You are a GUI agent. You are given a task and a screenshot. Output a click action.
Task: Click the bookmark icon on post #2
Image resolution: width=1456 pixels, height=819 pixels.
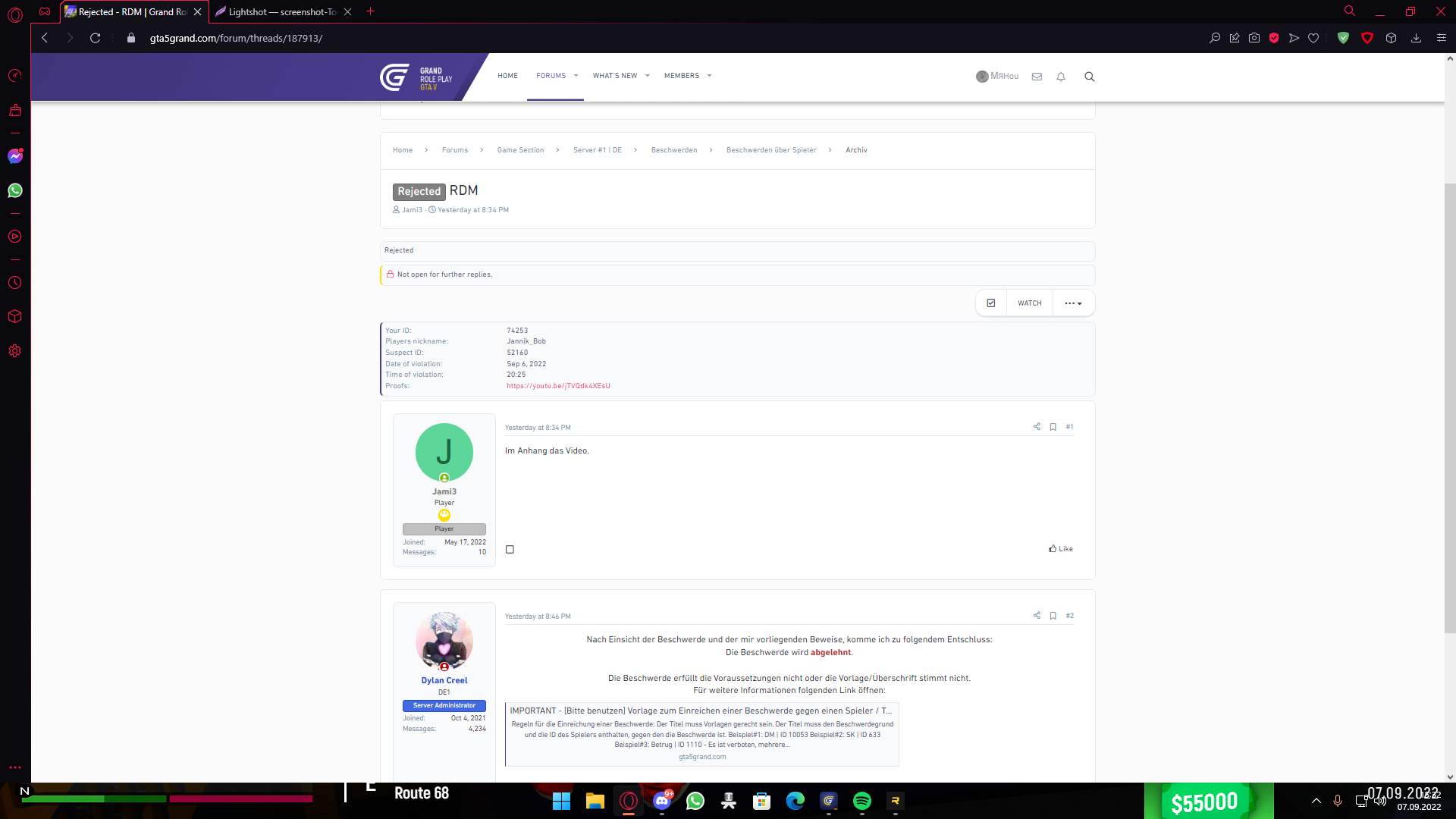[1053, 614]
